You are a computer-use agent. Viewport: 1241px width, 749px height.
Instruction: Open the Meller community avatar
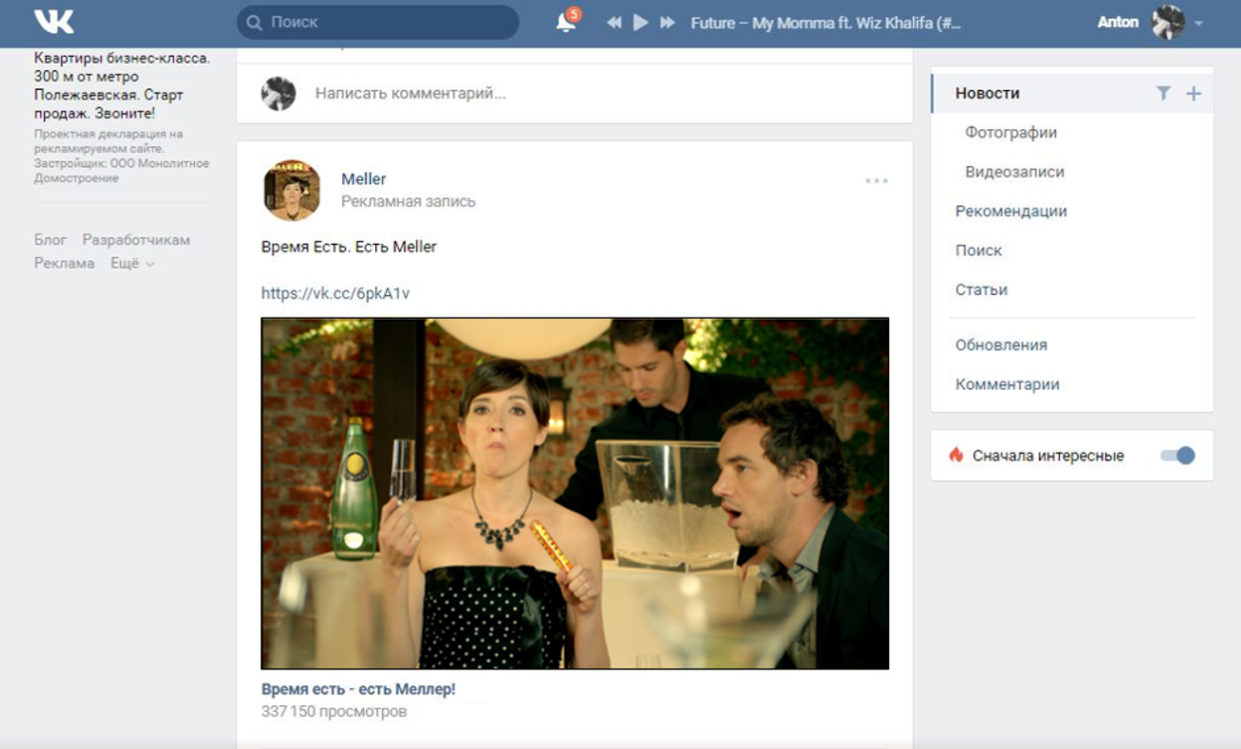[x=292, y=190]
